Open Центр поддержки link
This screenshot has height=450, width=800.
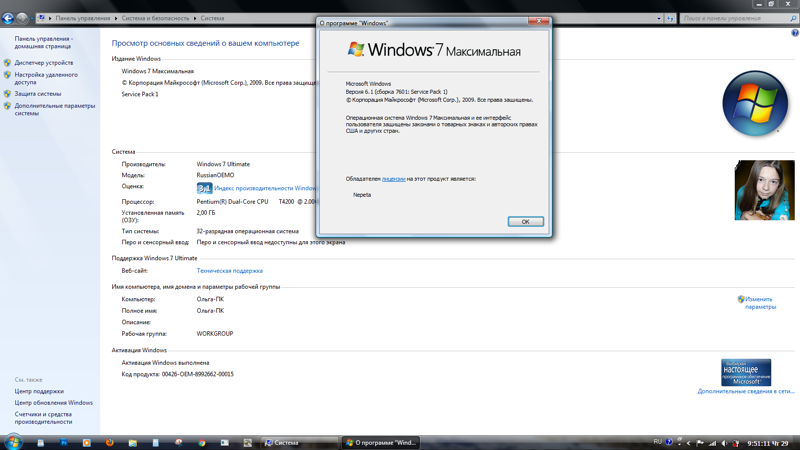coord(39,391)
